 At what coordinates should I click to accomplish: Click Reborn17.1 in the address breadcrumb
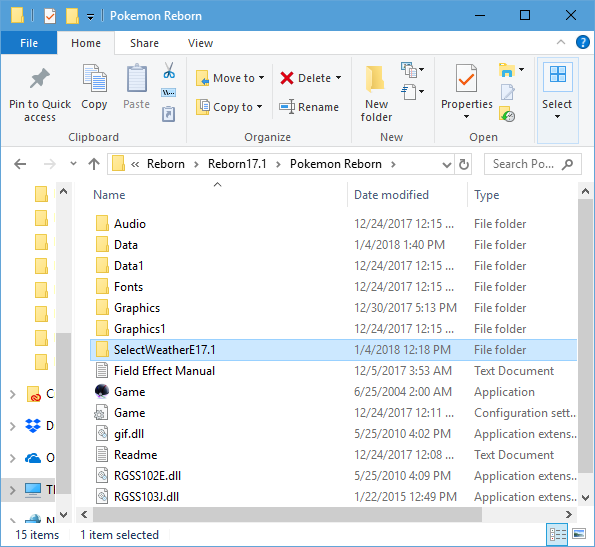click(237, 164)
